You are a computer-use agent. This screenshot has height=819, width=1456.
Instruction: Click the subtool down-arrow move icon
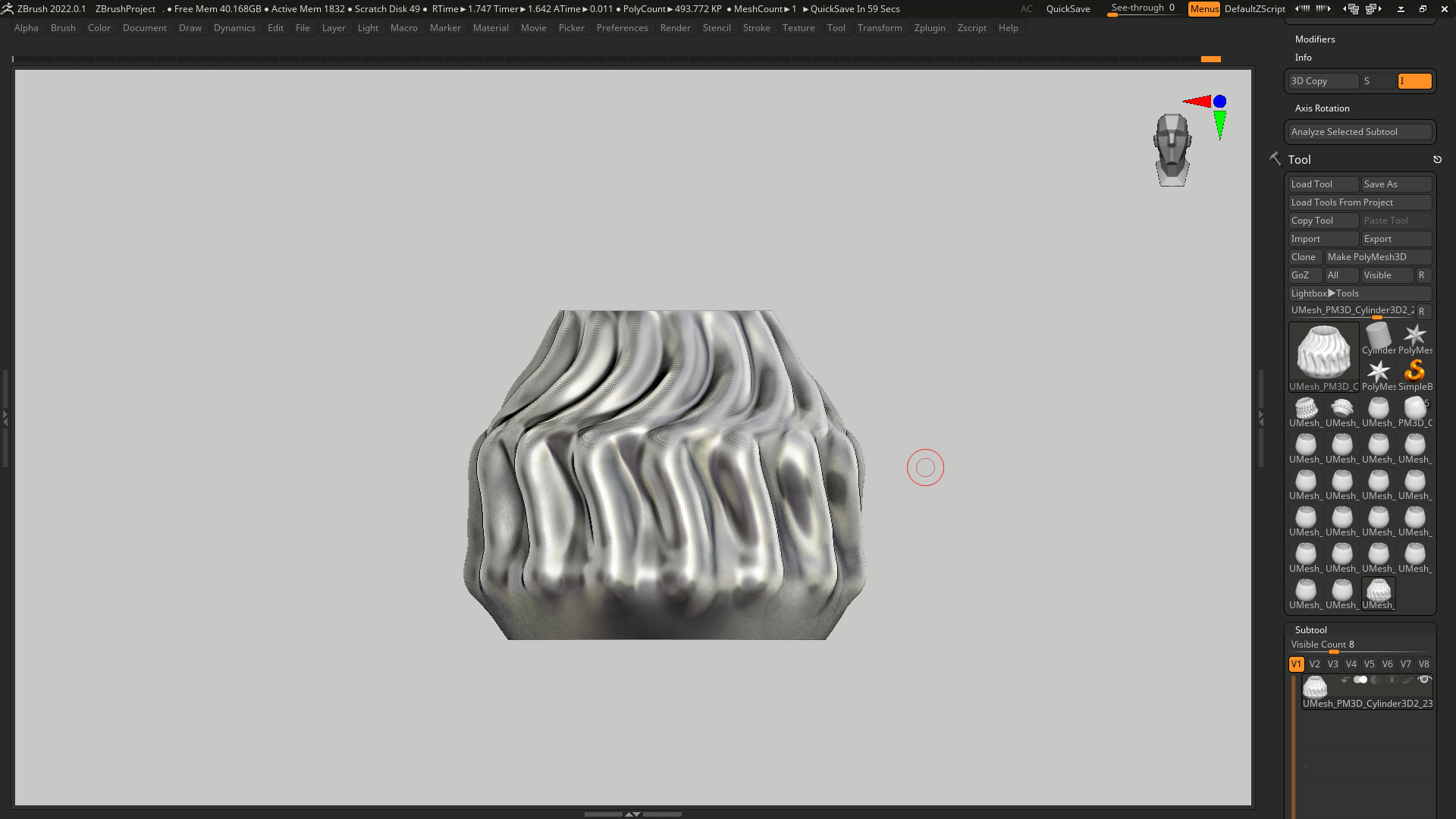(x=1344, y=680)
